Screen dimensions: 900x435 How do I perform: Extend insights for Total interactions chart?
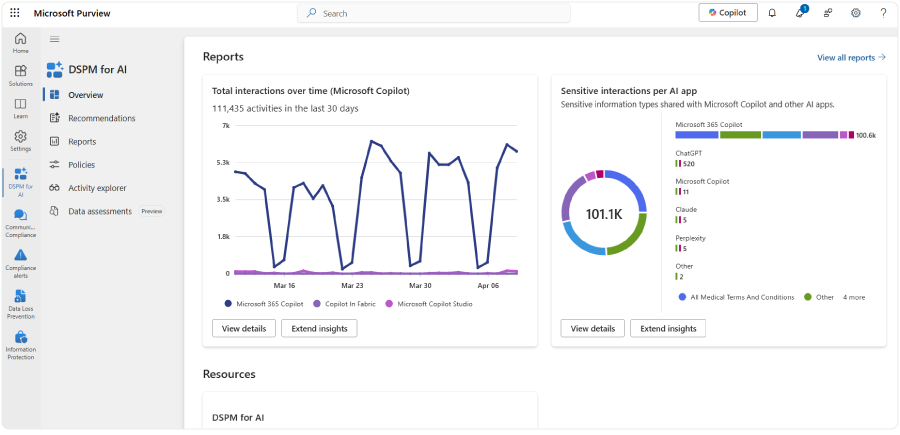[x=319, y=328]
